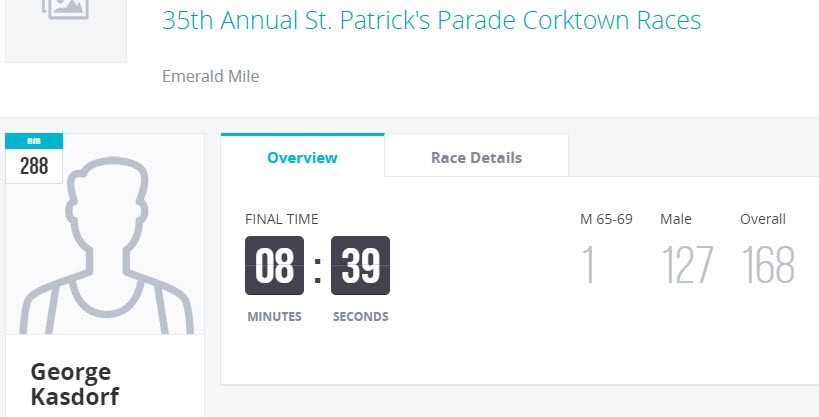This screenshot has width=819, height=417.
Task: Open the 35th Annual St. Patrick's Parade link
Action: coord(431,21)
